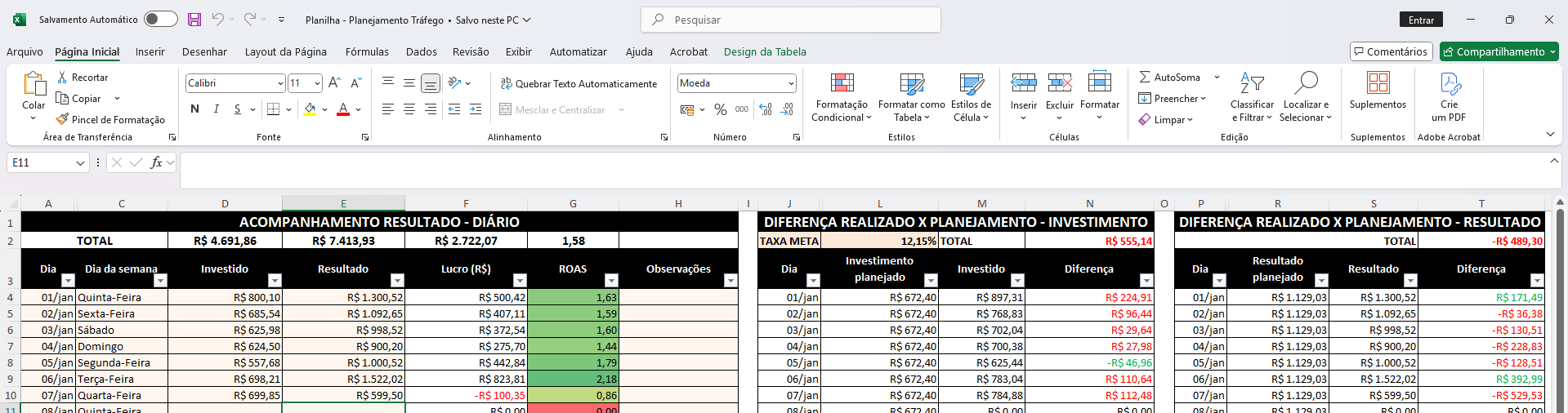
Task: Click the Format Painter brush icon
Action: point(62,119)
